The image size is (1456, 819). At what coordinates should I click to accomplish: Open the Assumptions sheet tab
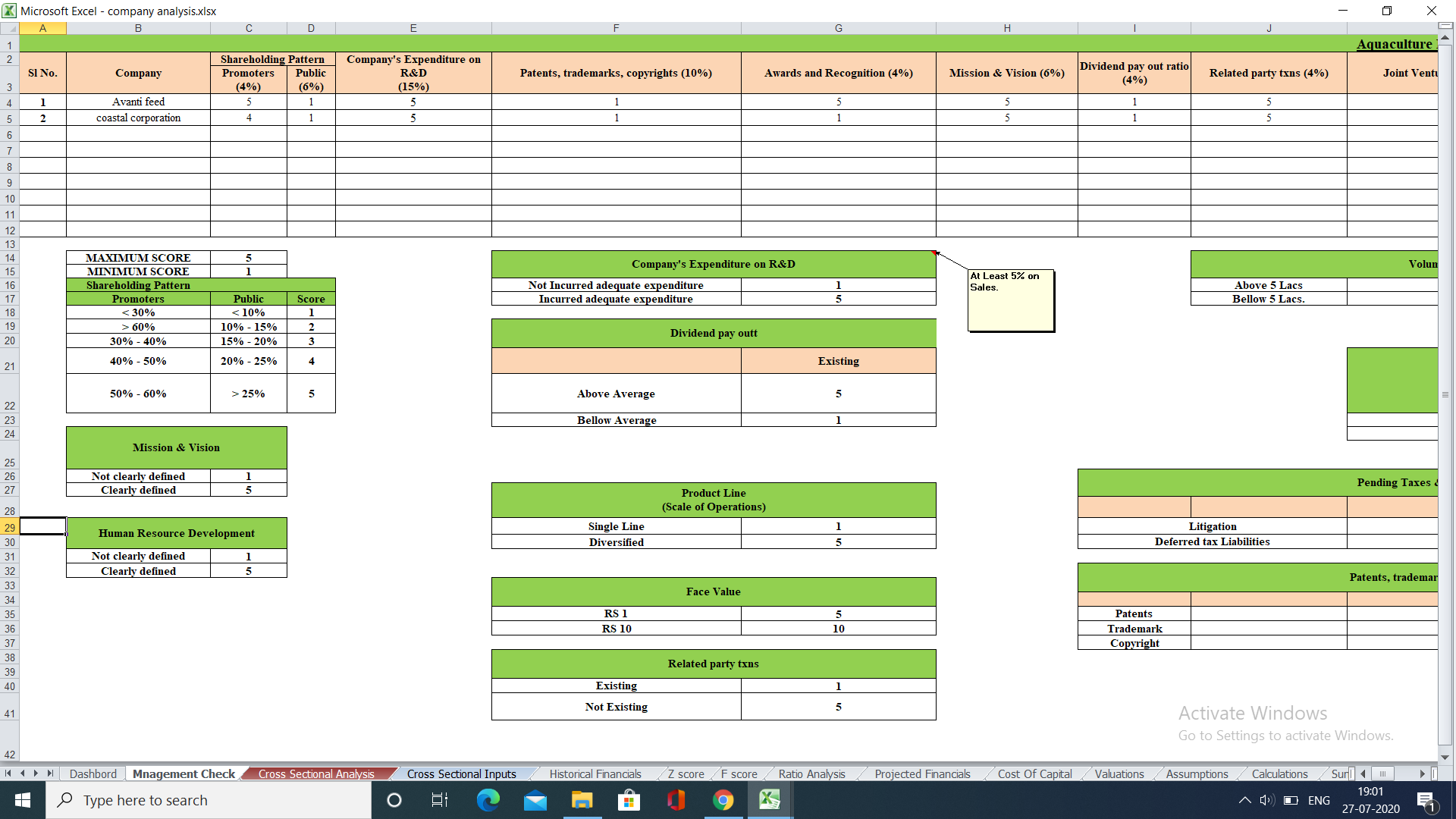pyautogui.click(x=1197, y=774)
